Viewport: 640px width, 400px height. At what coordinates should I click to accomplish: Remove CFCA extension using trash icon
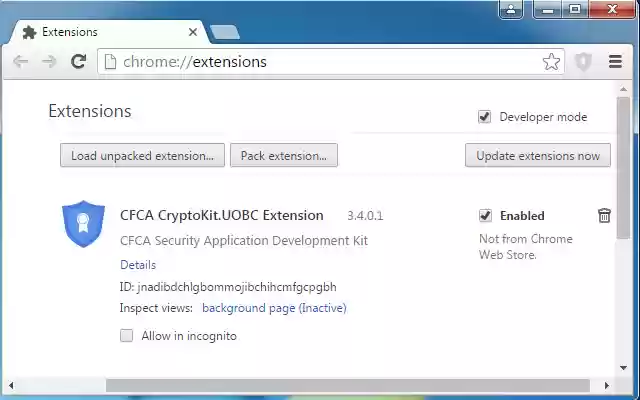pyautogui.click(x=604, y=215)
